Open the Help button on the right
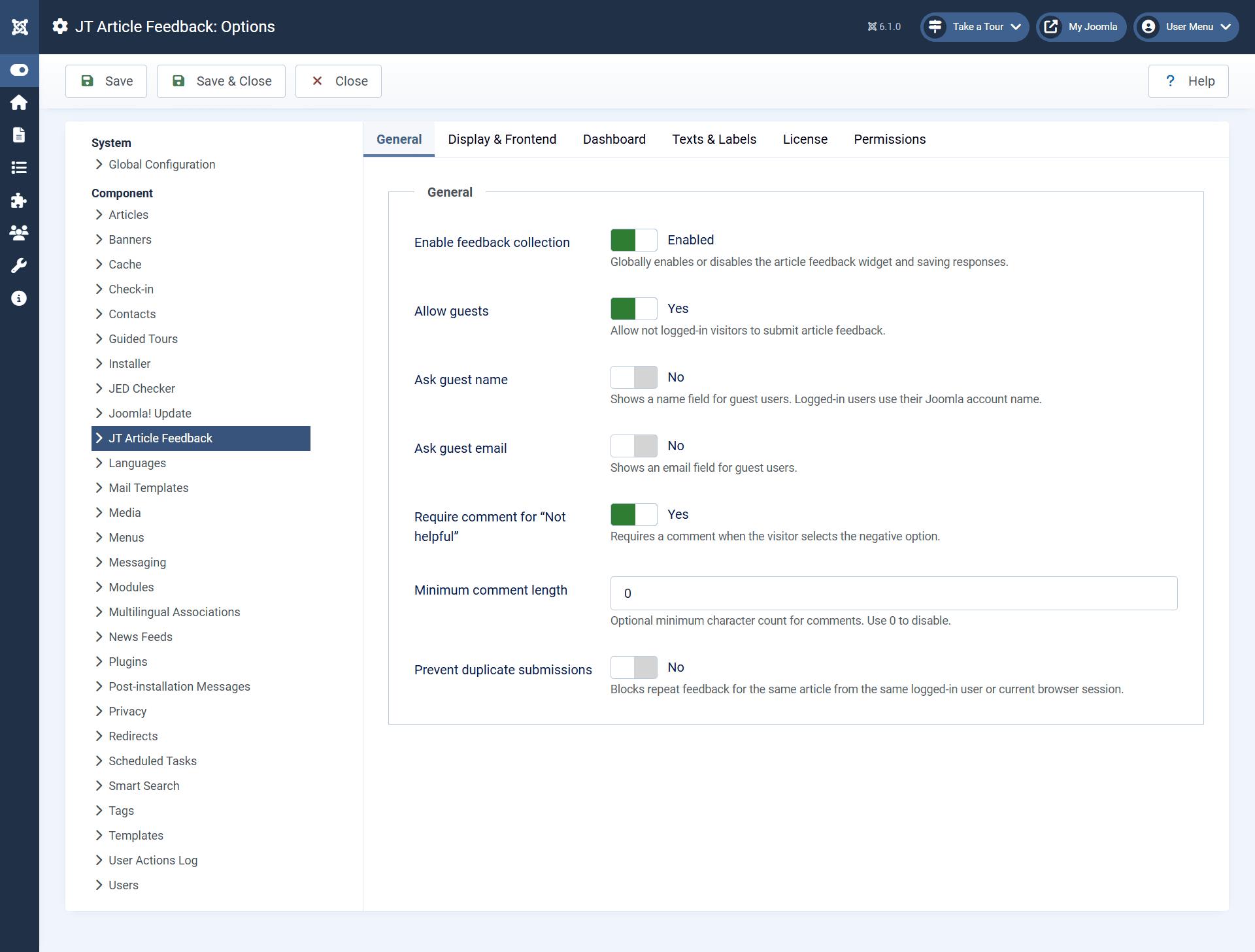Image resolution: width=1255 pixels, height=952 pixels. pyautogui.click(x=1188, y=81)
